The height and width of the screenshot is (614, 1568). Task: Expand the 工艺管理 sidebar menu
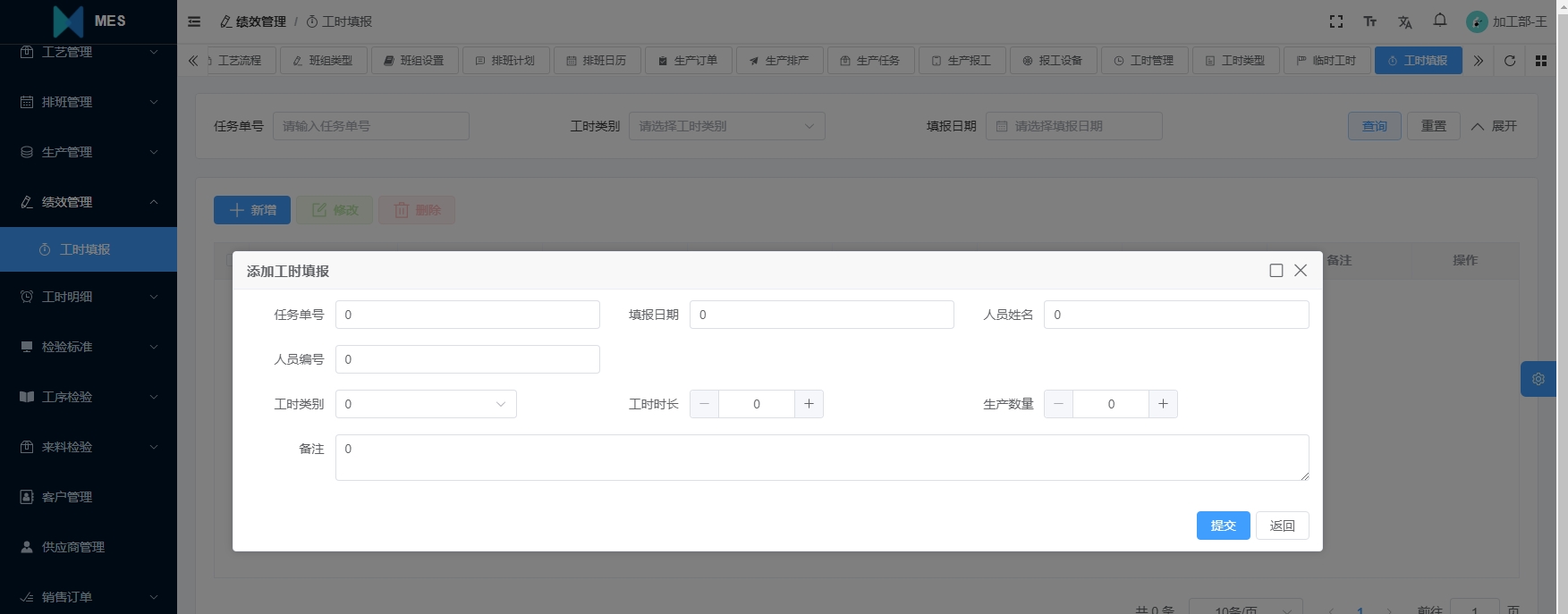click(x=89, y=52)
